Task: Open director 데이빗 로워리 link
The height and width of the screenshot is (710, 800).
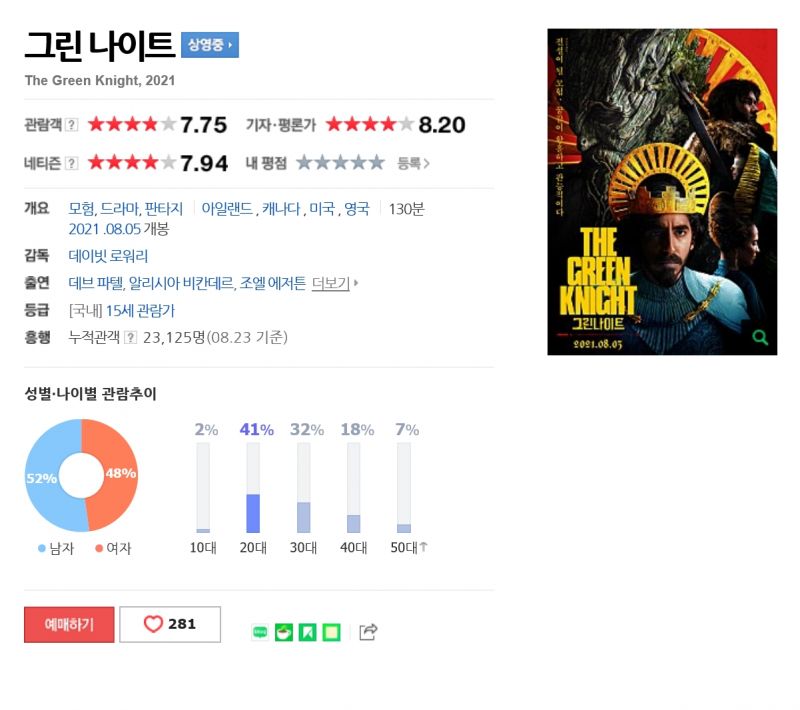Action: [108, 256]
